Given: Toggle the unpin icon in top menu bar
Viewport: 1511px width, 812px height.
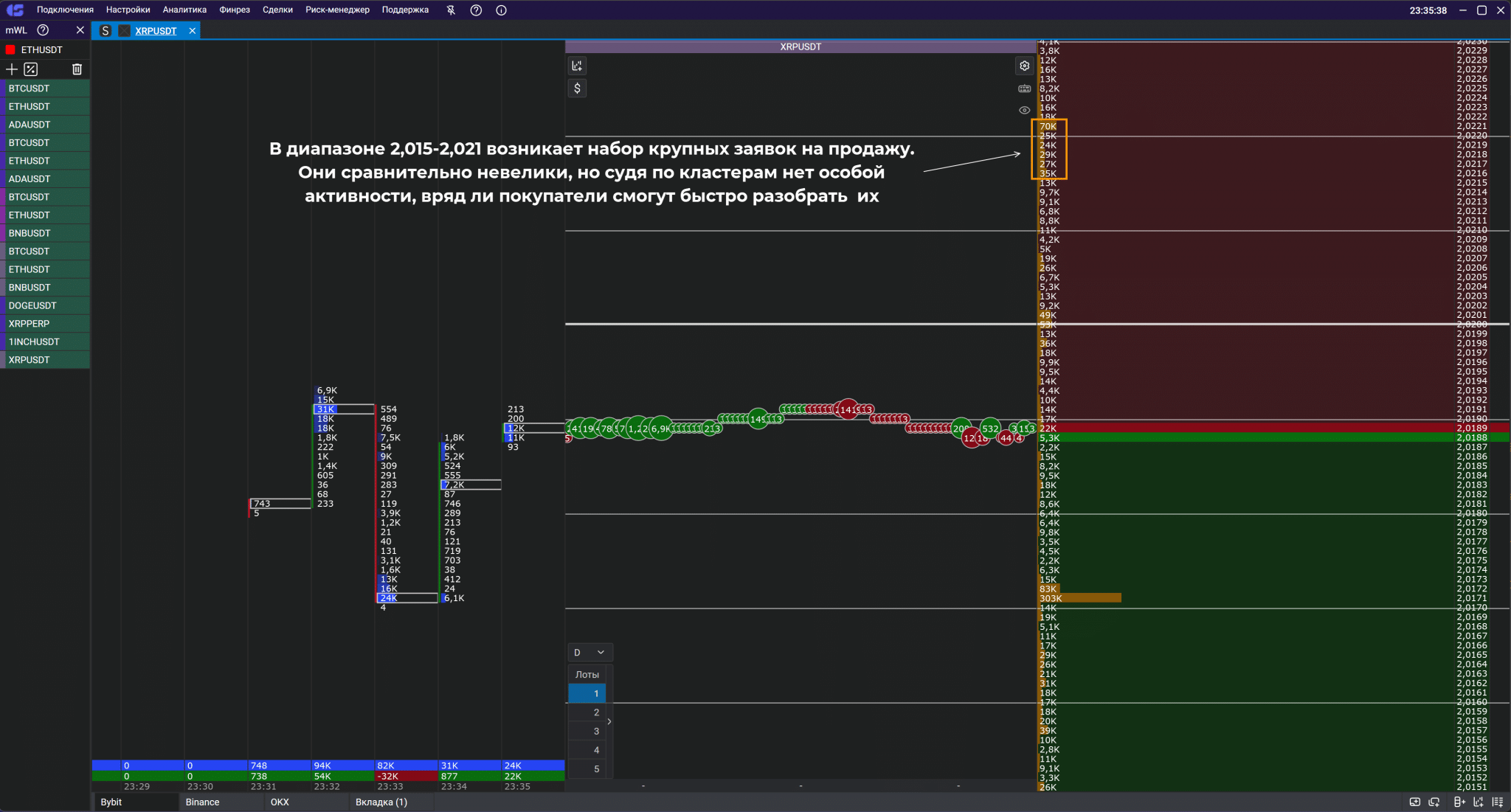Looking at the screenshot, I should tap(451, 10).
